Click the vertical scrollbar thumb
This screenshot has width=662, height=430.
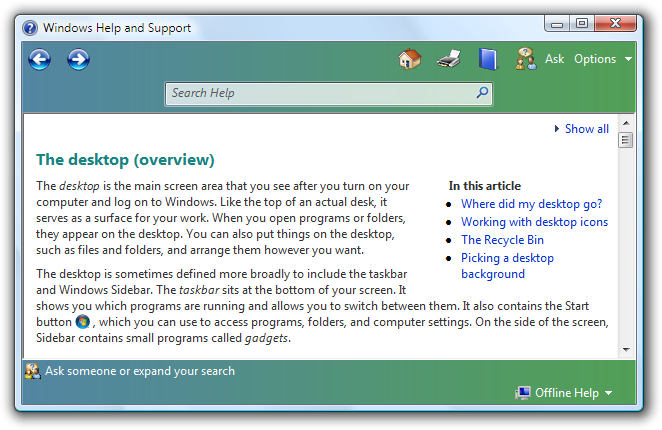626,140
